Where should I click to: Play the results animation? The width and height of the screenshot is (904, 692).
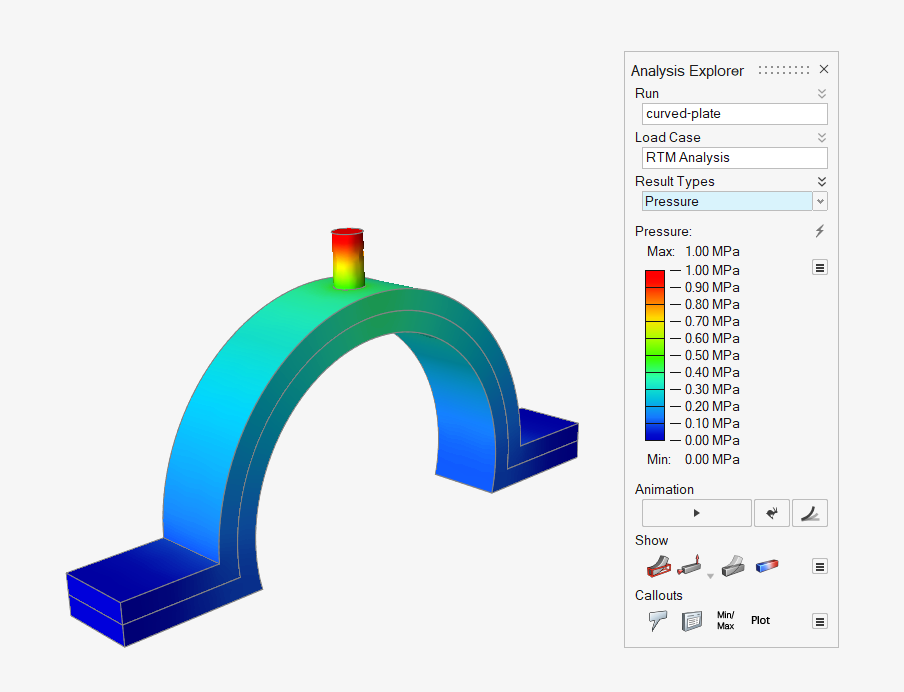696,513
